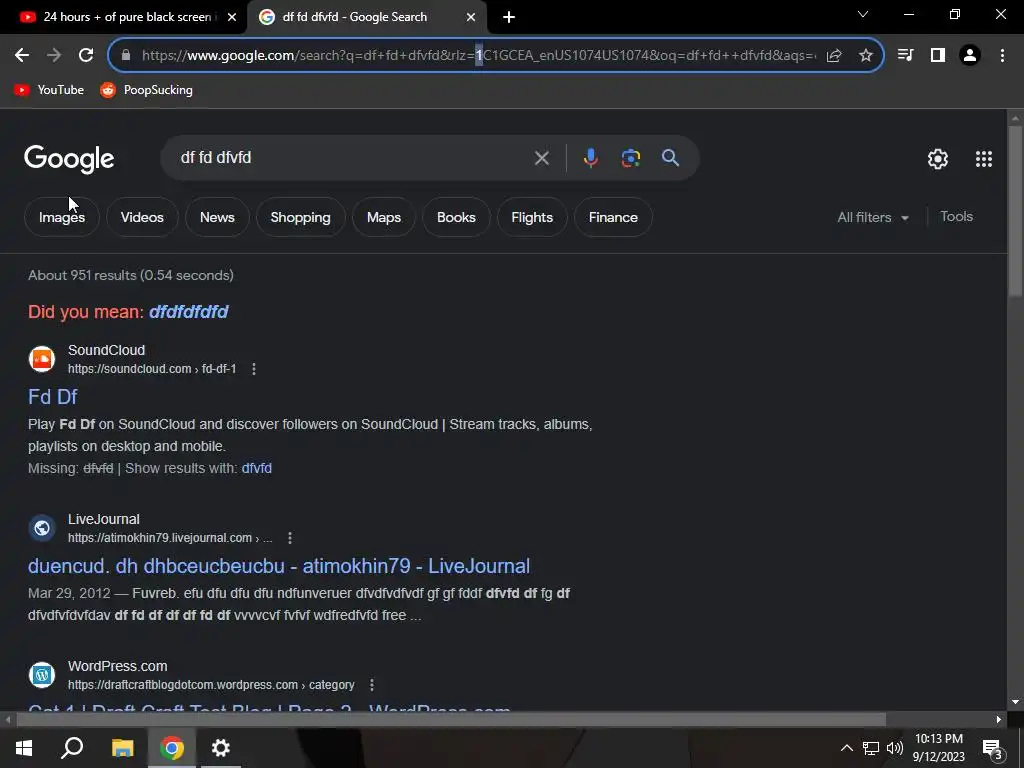The image size is (1024, 768).
Task: Show hidden system tray icons
Action: click(x=846, y=748)
